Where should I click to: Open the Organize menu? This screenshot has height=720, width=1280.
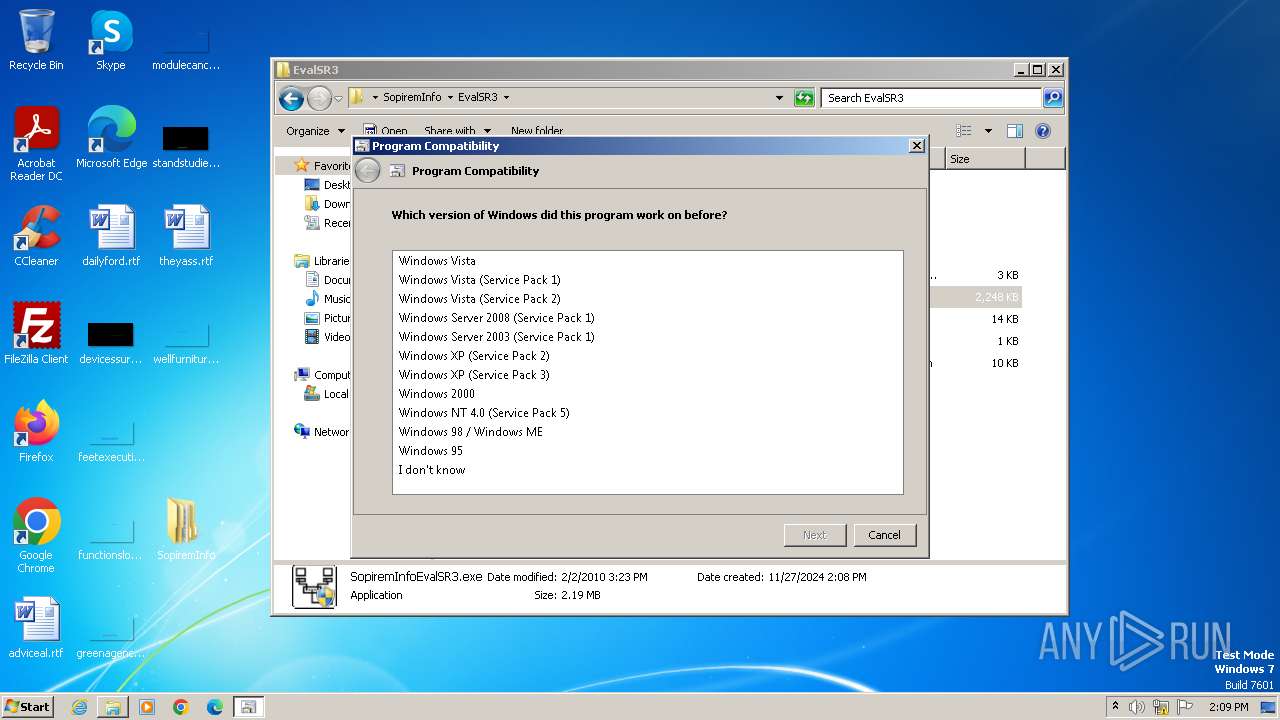pyautogui.click(x=315, y=131)
